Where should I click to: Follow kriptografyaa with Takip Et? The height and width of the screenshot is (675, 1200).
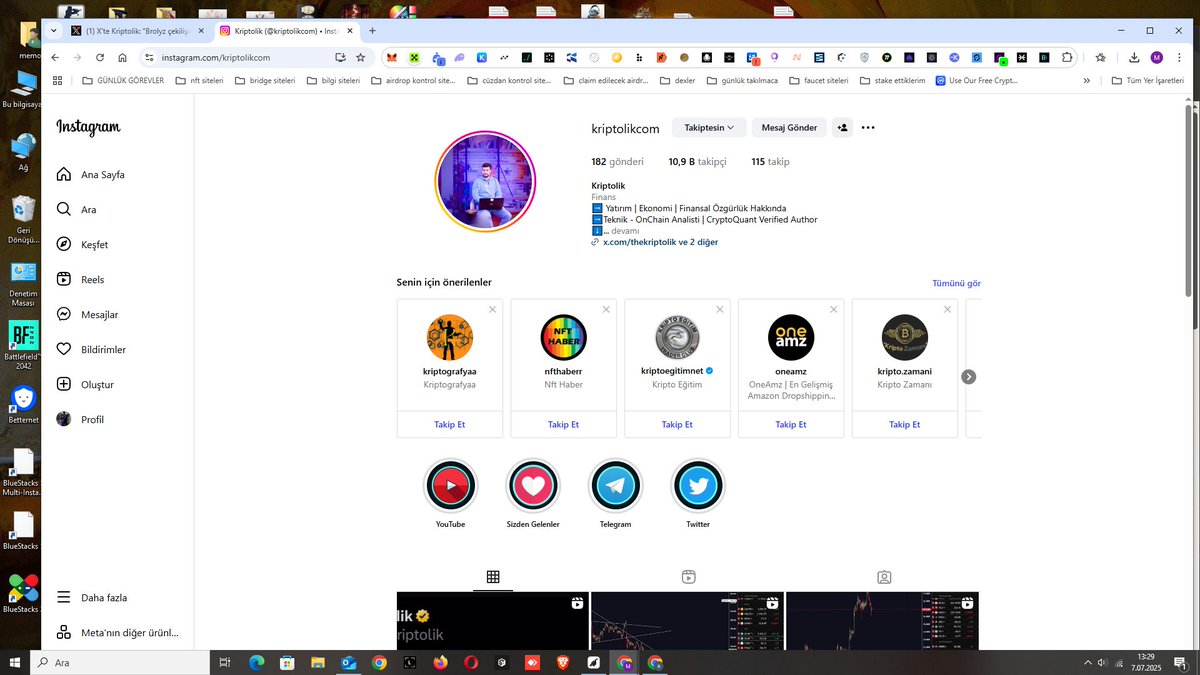449,424
